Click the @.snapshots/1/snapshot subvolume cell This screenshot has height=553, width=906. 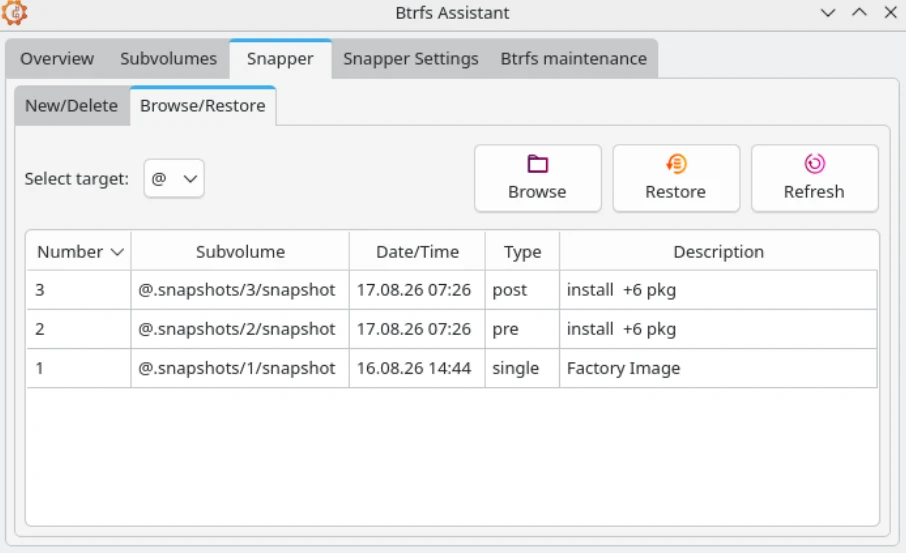click(x=240, y=368)
